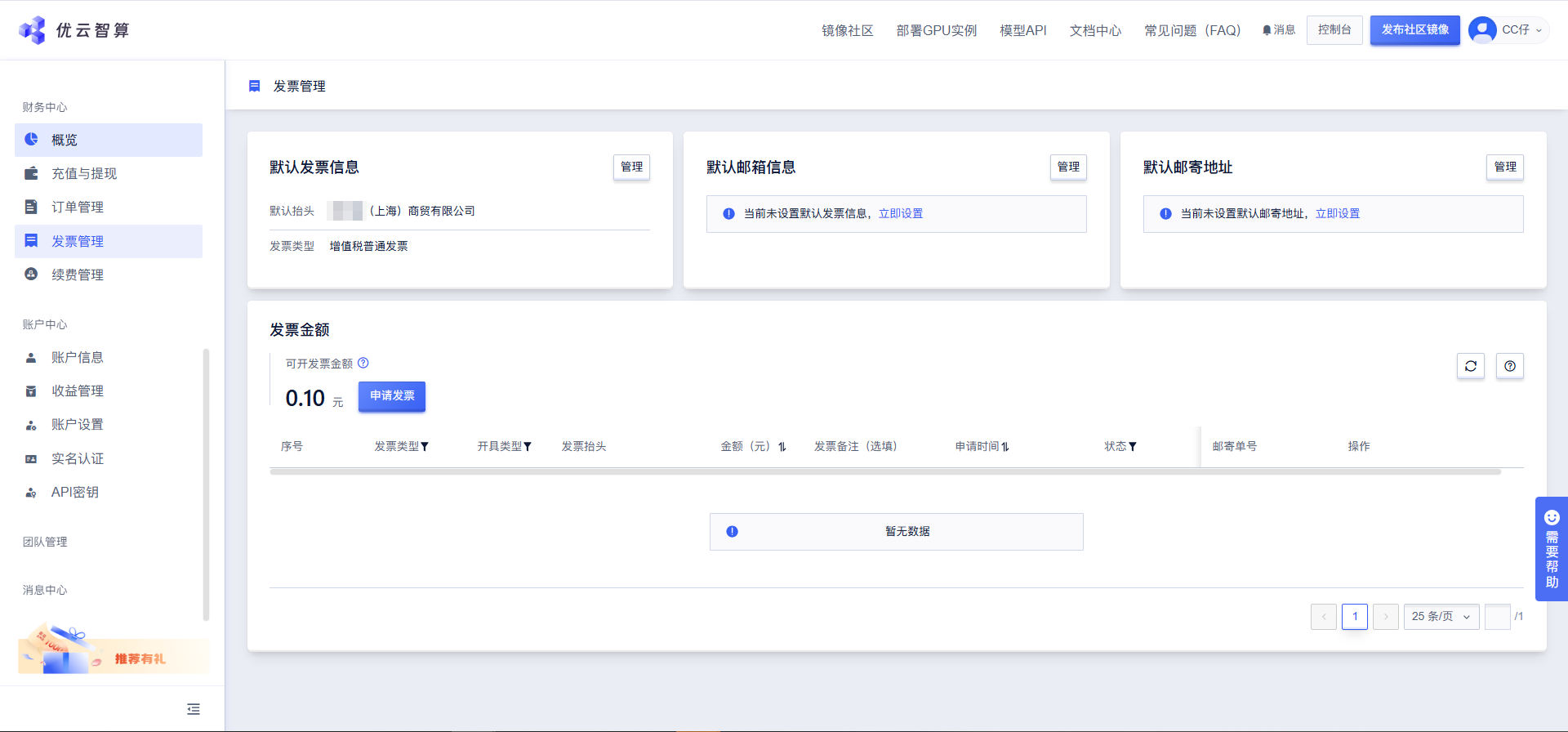Click the 控制台 button
This screenshot has width=1568, height=732.
[x=1334, y=30]
